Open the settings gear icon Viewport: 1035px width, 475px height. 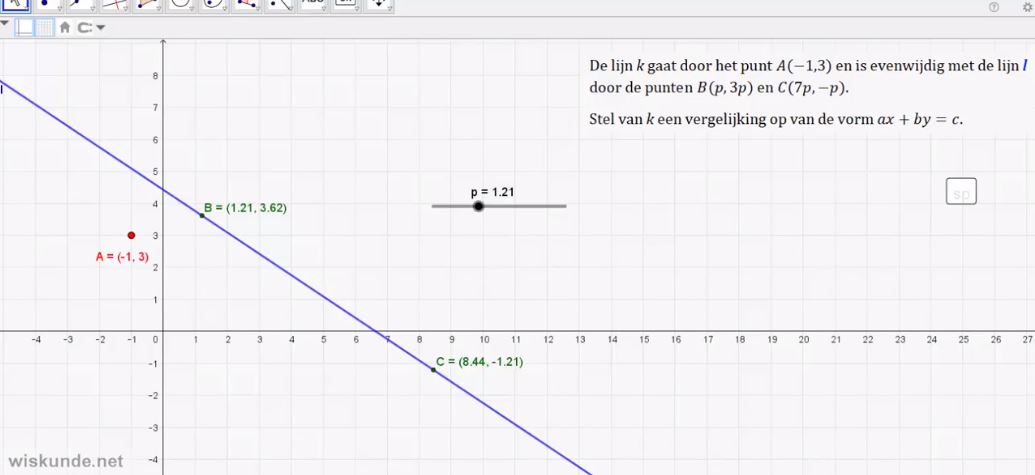pyautogui.click(x=1030, y=7)
